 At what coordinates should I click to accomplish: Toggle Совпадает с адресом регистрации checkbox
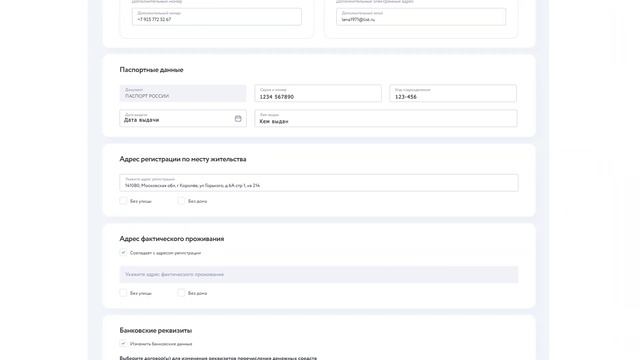point(123,253)
